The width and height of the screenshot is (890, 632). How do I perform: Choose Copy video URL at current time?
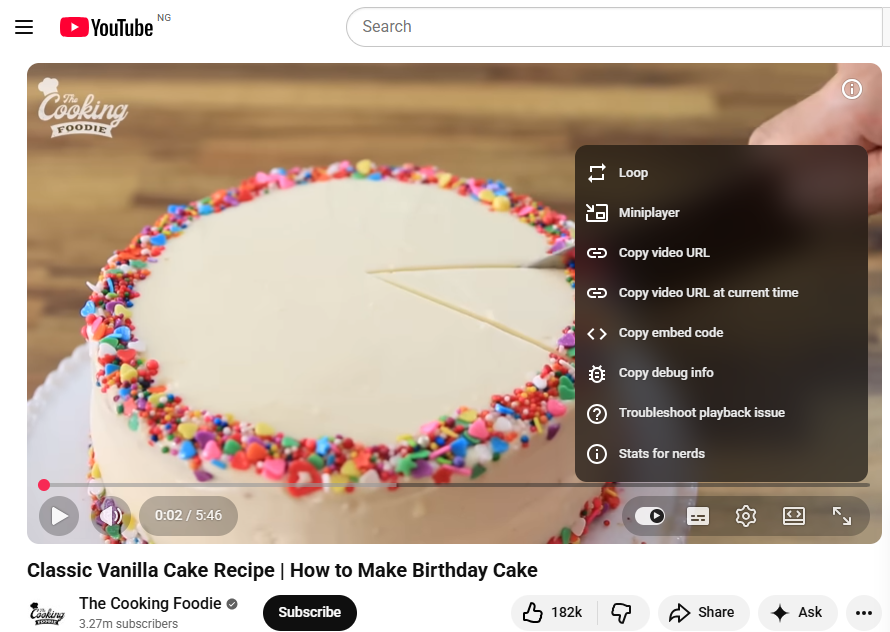[x=708, y=293]
